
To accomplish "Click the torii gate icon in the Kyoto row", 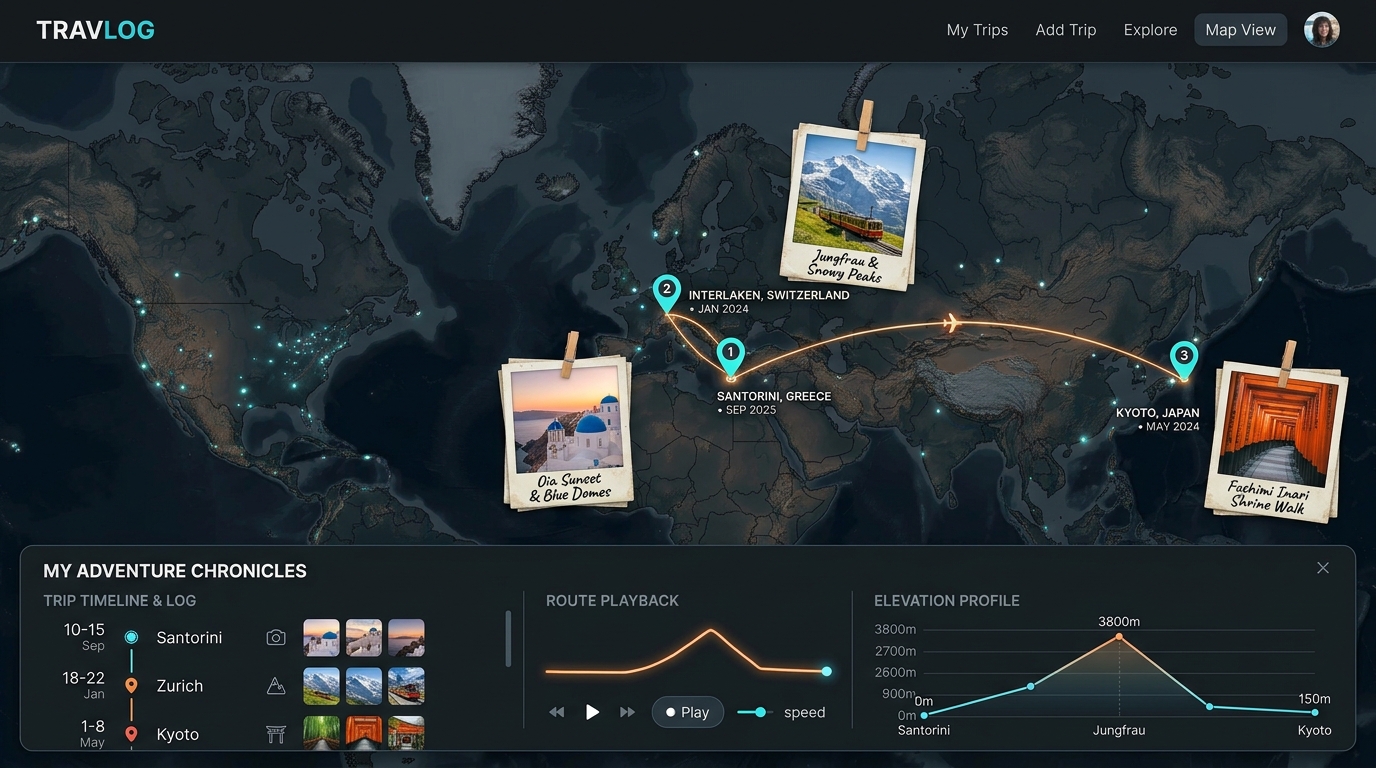I will coord(276,734).
